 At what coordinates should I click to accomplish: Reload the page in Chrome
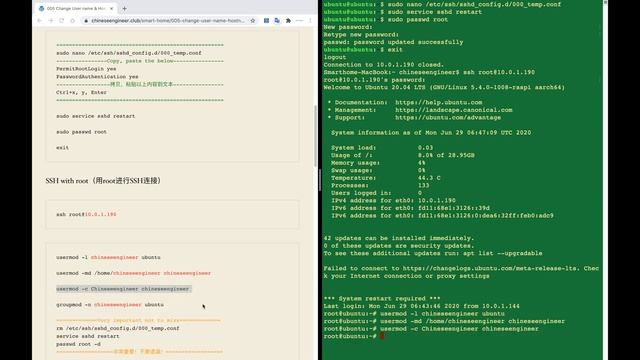click(62, 20)
